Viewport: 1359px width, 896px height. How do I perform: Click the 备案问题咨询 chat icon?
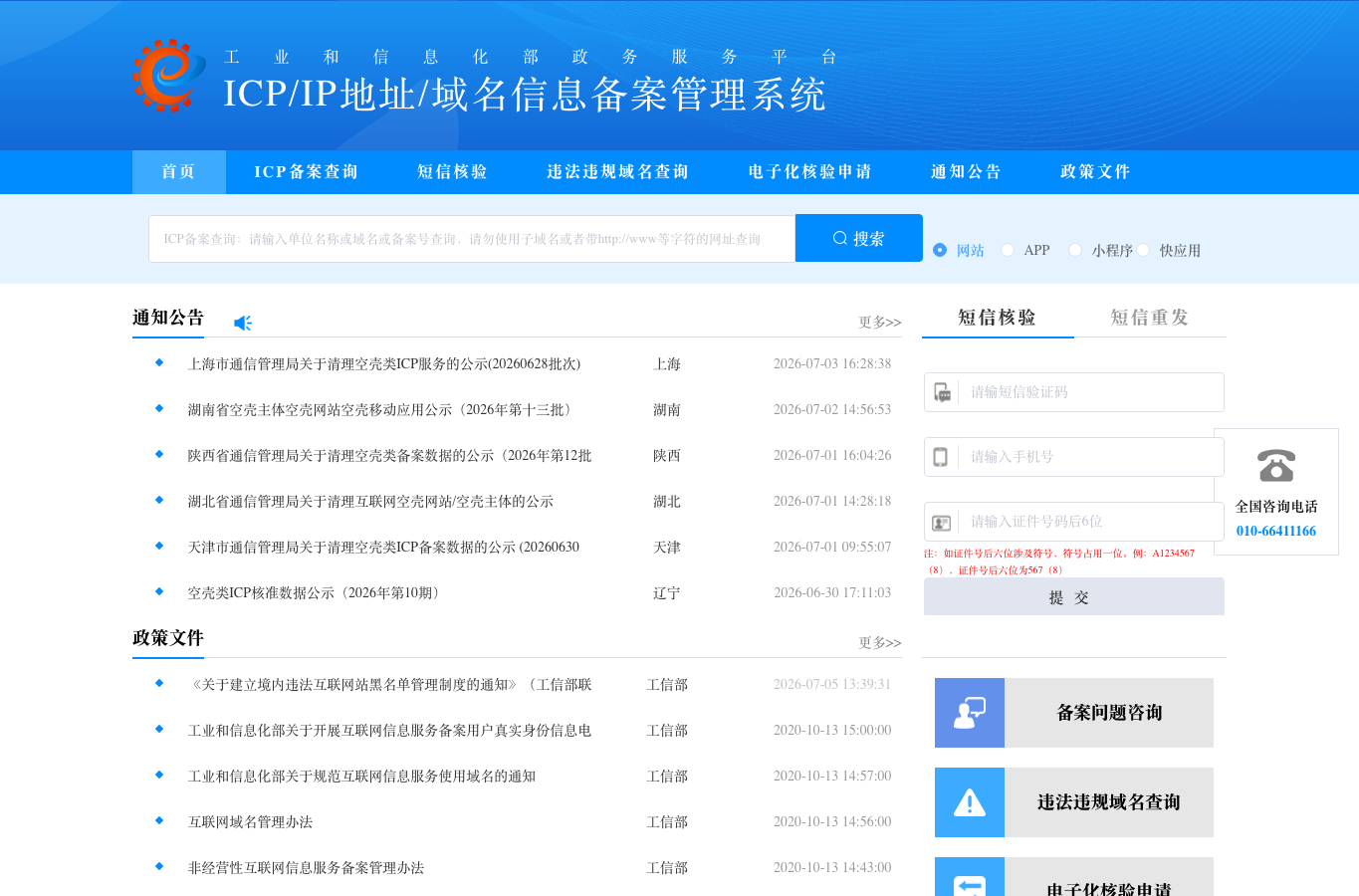(970, 713)
